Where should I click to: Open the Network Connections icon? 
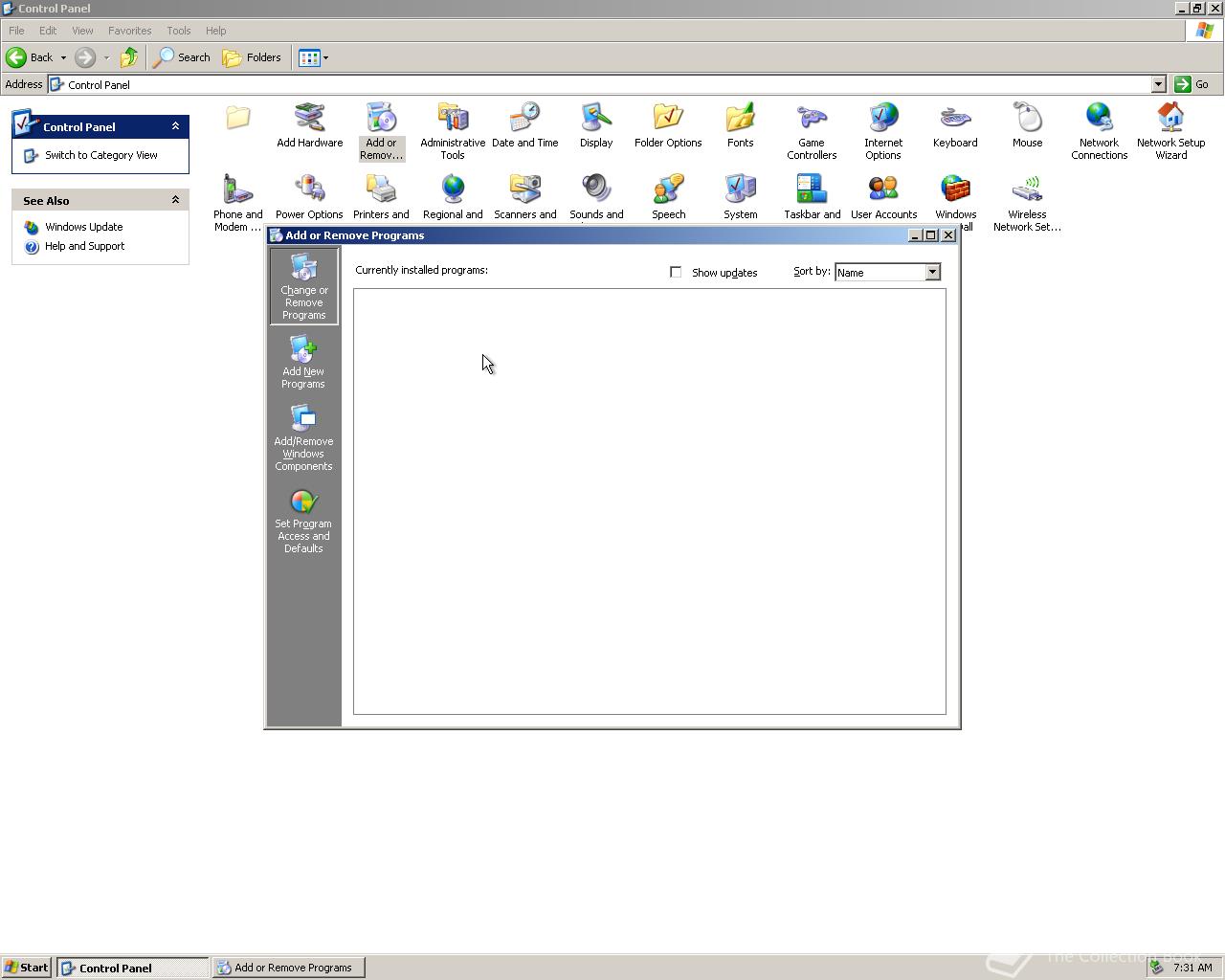coord(1099,132)
